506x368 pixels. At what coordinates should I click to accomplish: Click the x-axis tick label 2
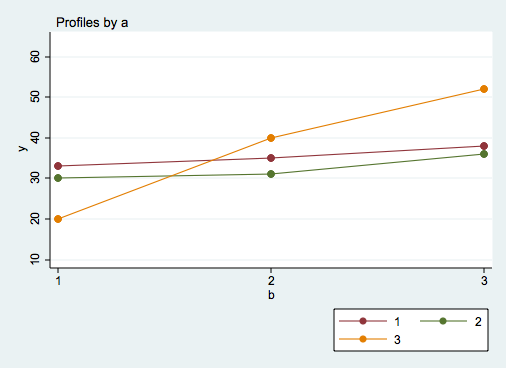click(x=271, y=281)
